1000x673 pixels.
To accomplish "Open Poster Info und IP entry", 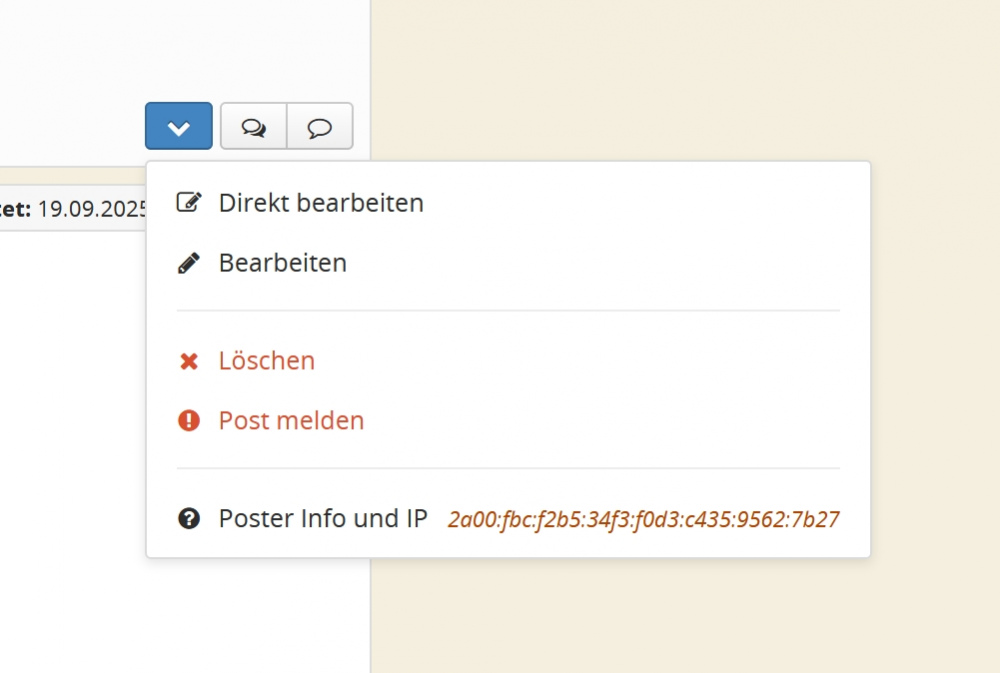I will (x=323, y=519).
